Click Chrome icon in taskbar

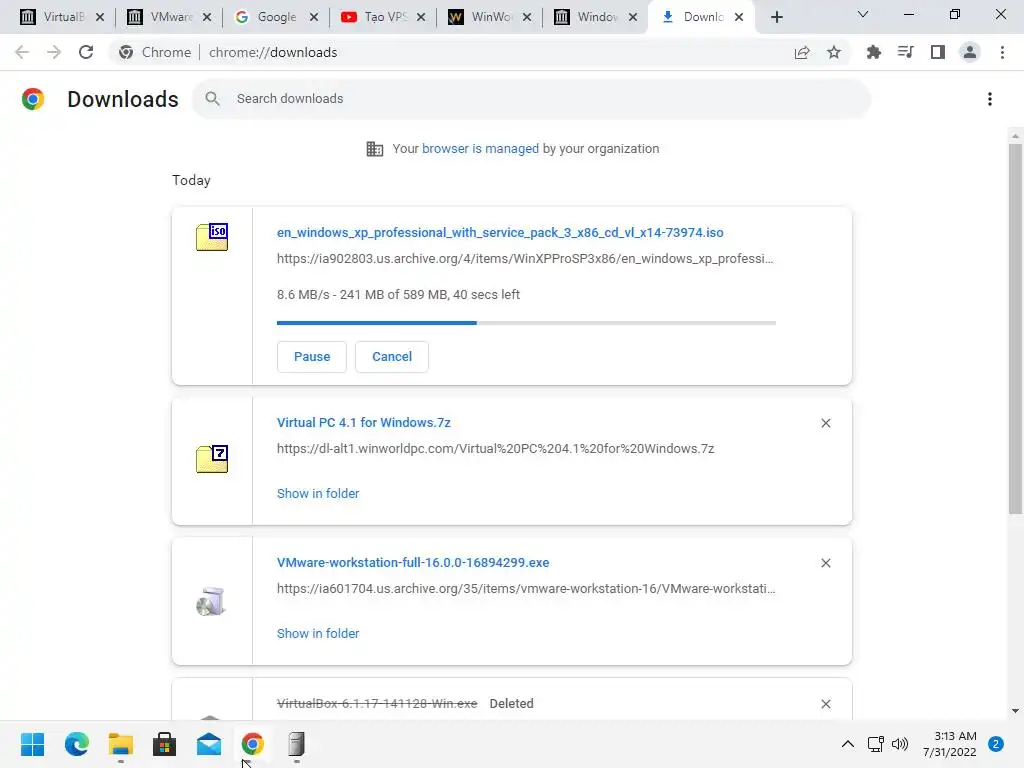253,744
